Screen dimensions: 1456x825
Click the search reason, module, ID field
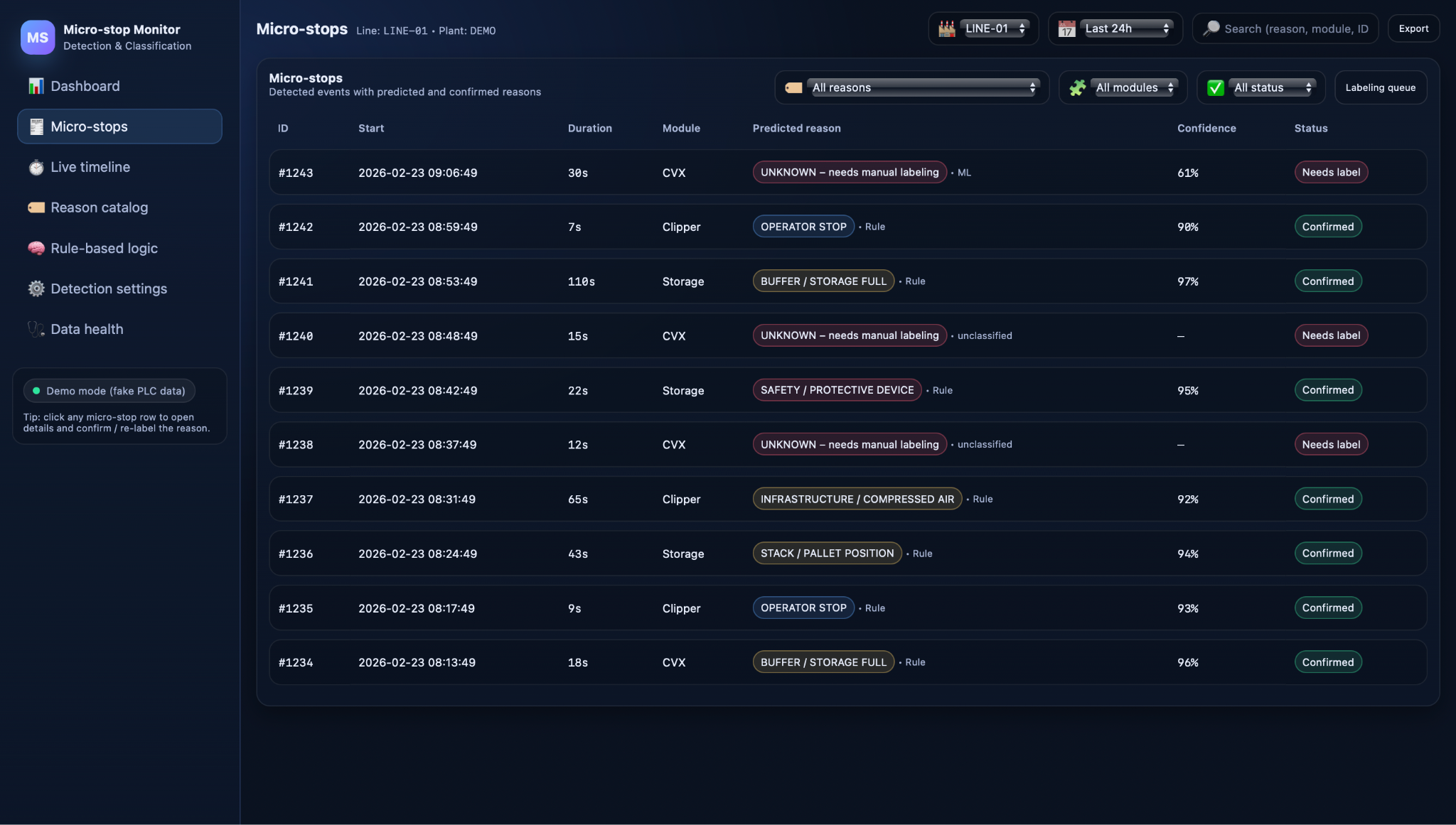click(1295, 28)
